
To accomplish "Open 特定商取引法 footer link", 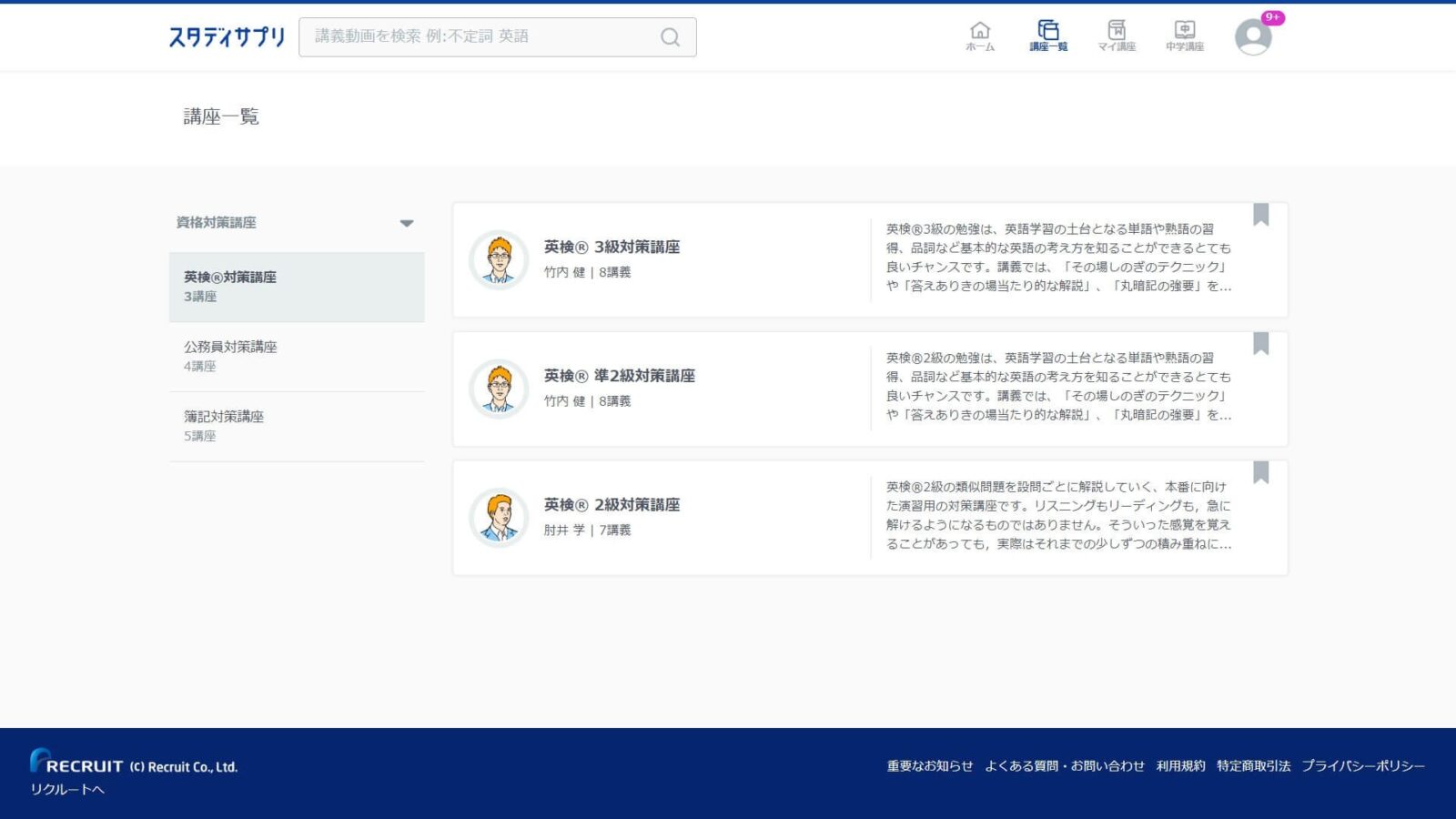I will (1254, 766).
